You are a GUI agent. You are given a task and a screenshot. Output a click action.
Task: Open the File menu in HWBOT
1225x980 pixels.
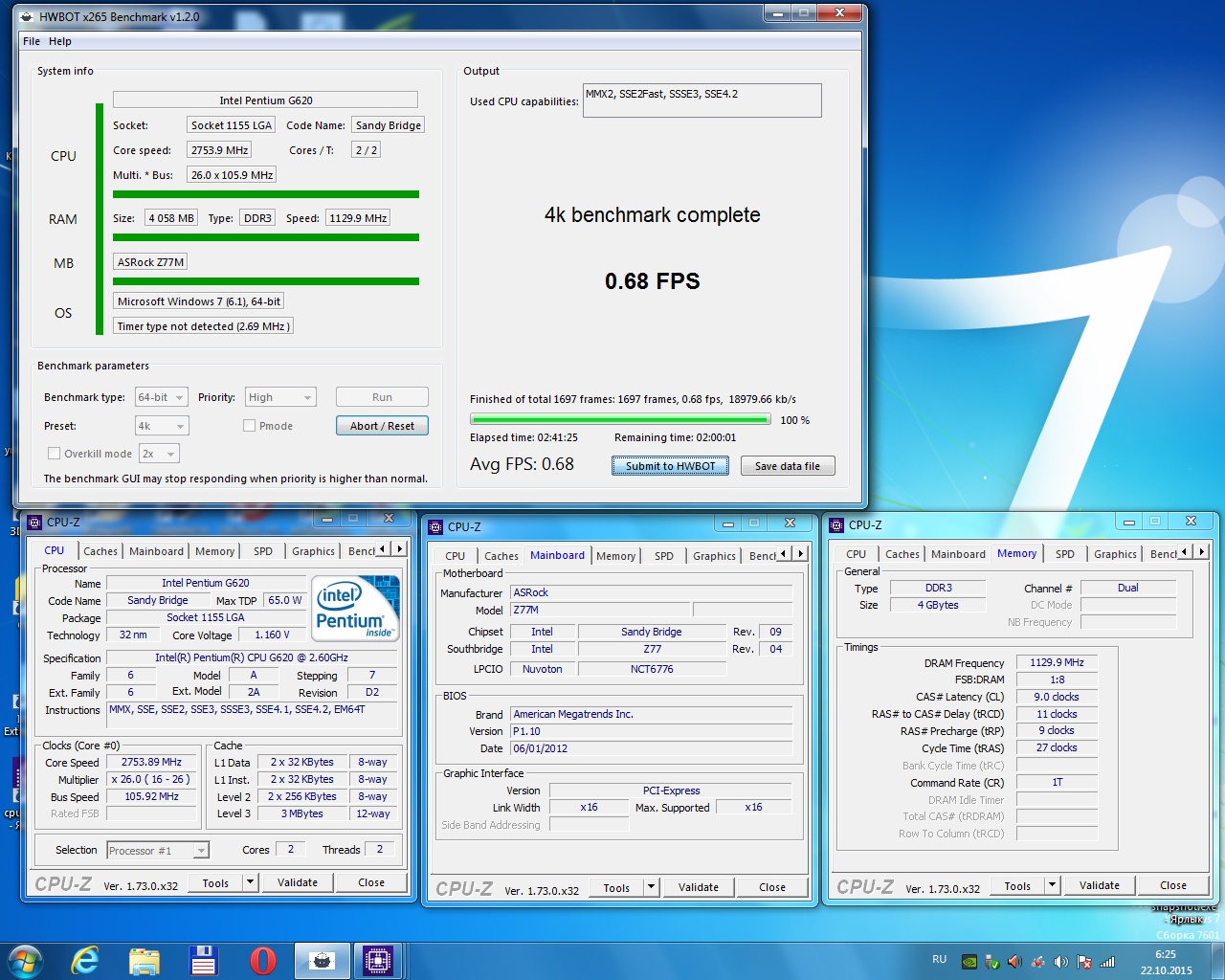(32, 41)
